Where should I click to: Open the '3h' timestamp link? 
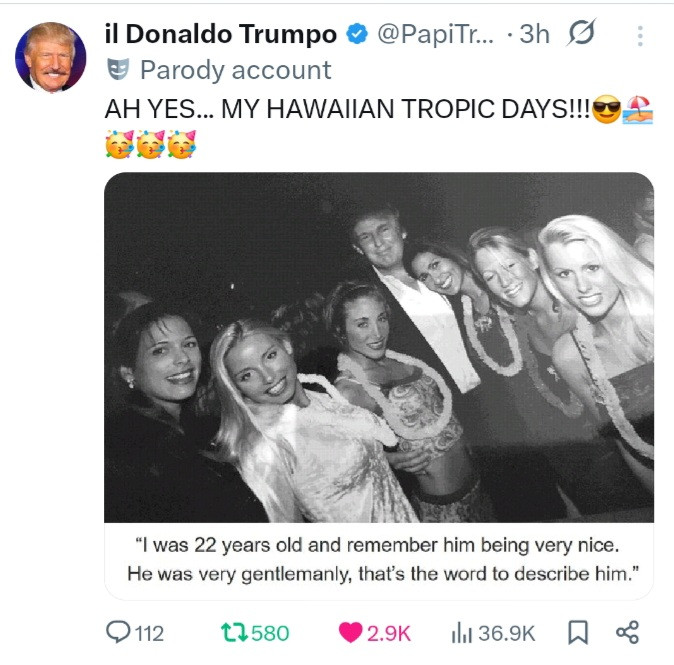535,35
